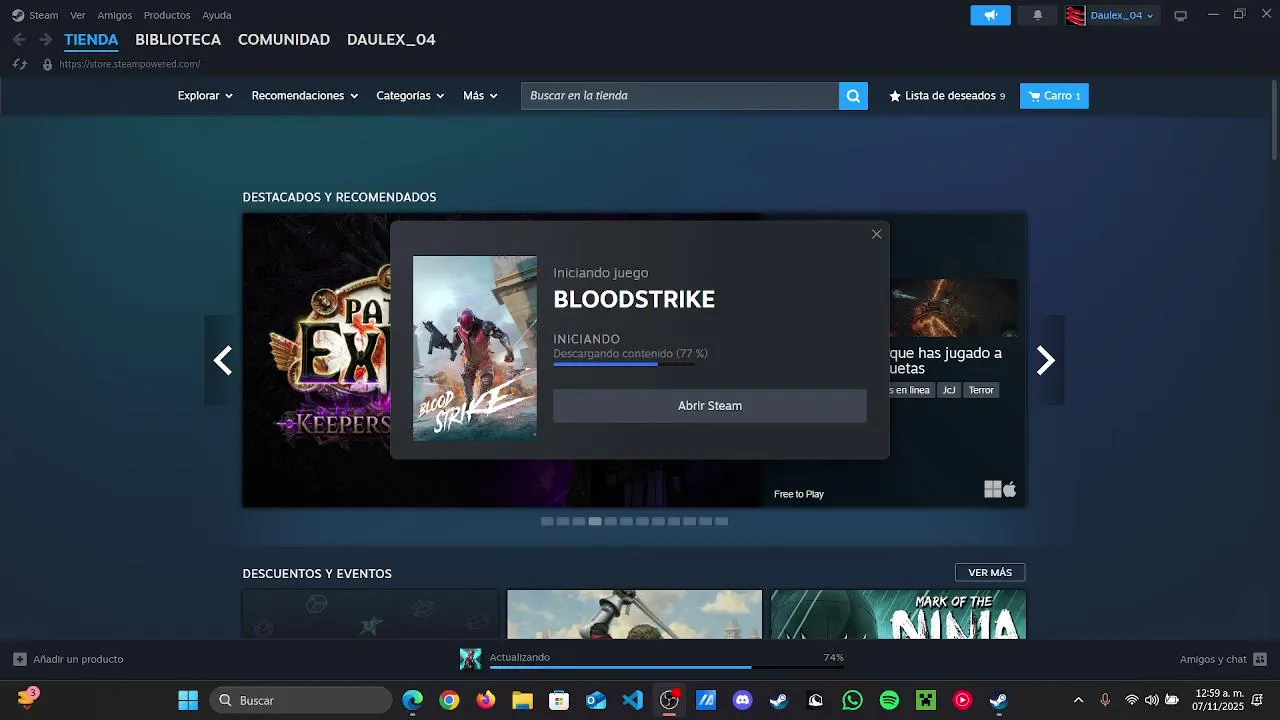Switch to the DAULEX_04 profile tab
The image size is (1280, 720).
click(391, 40)
